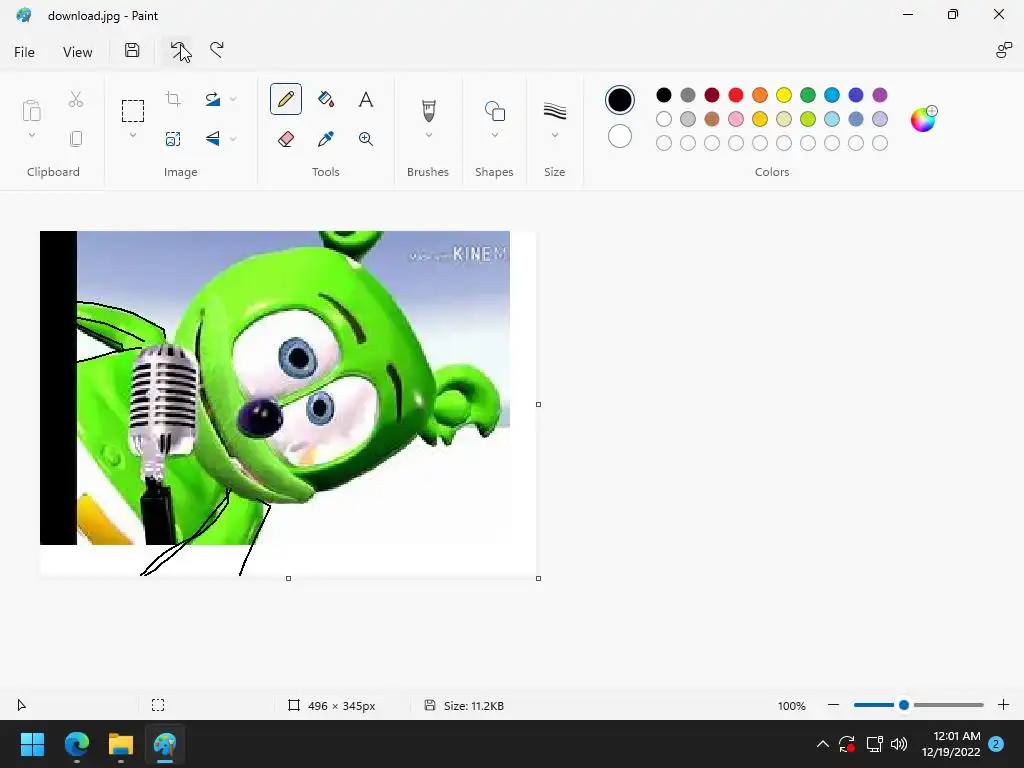The height and width of the screenshot is (768, 1024).
Task: Select the Pencil tool
Action: 286,99
